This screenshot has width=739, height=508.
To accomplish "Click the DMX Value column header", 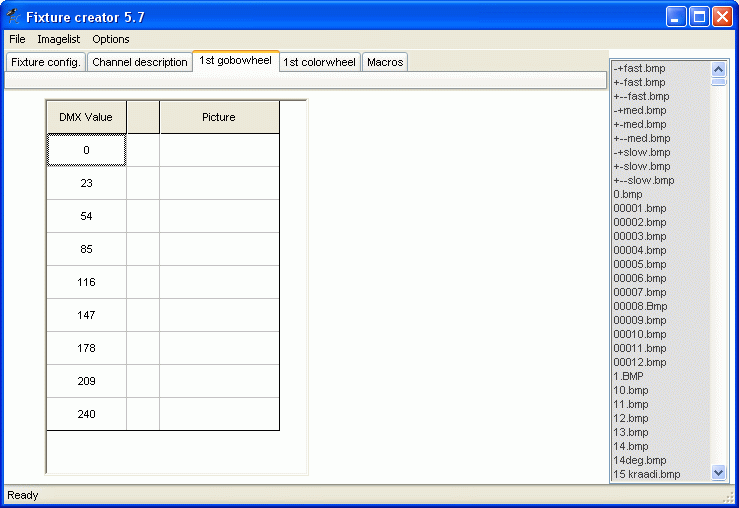I will (x=86, y=117).
